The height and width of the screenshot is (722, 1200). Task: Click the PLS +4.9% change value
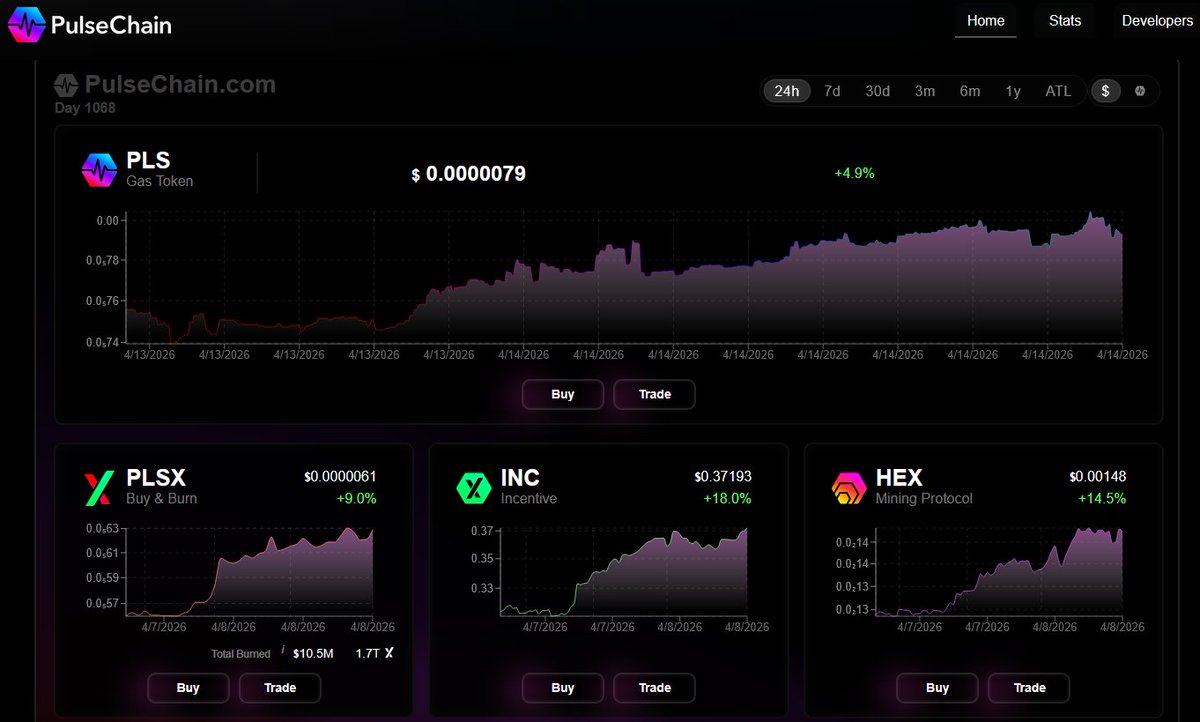pyautogui.click(x=855, y=173)
